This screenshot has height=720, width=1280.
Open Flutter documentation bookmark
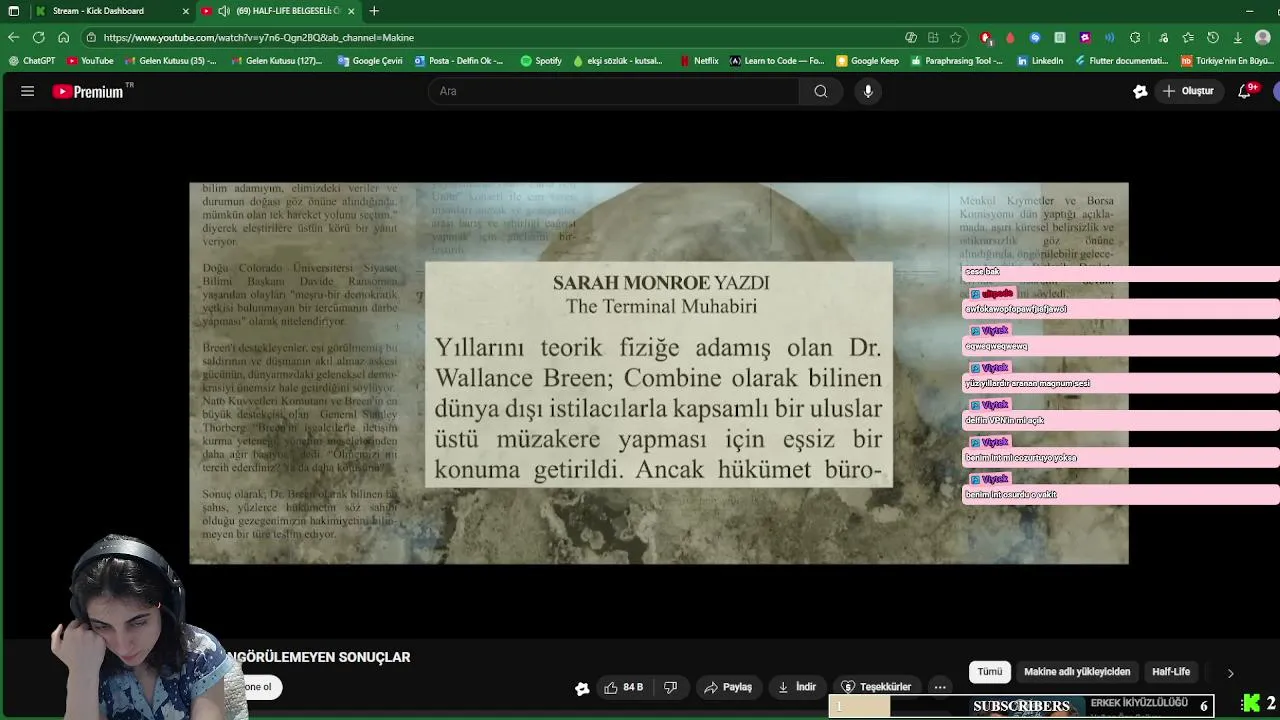pos(1122,60)
